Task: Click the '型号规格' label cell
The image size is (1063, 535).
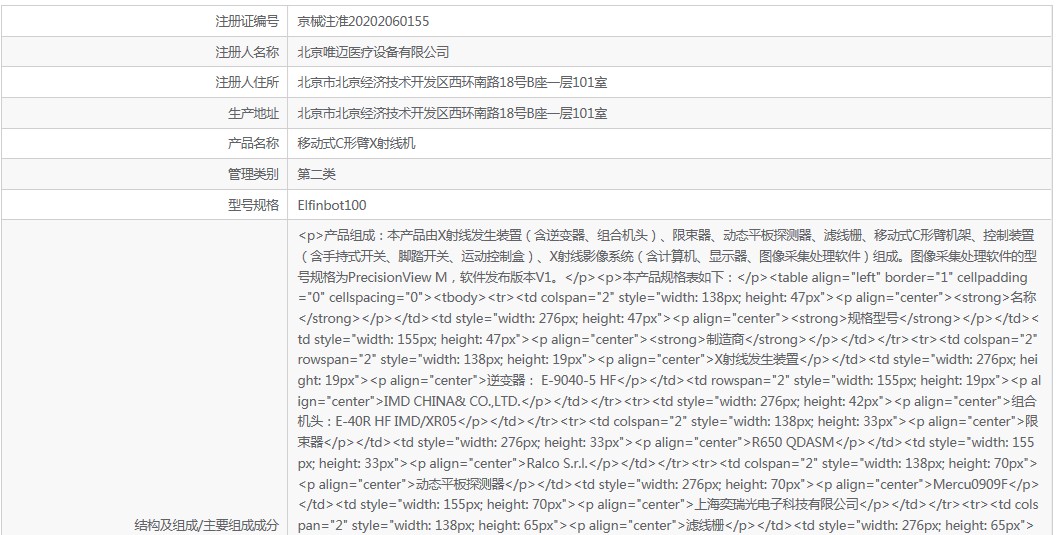Action: 144,204
